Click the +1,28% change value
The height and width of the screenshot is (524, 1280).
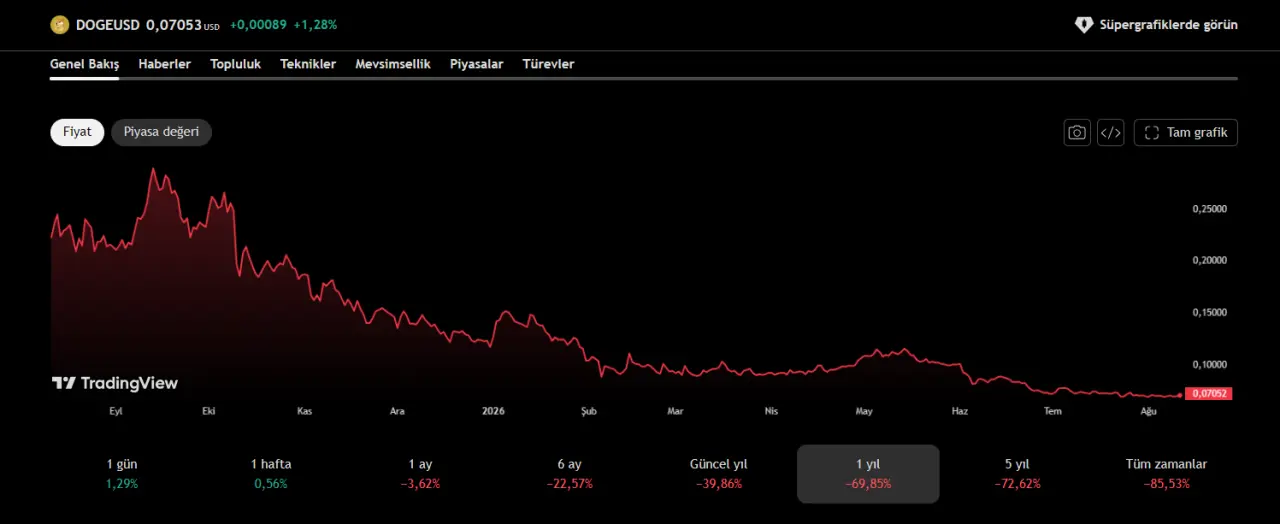point(316,25)
